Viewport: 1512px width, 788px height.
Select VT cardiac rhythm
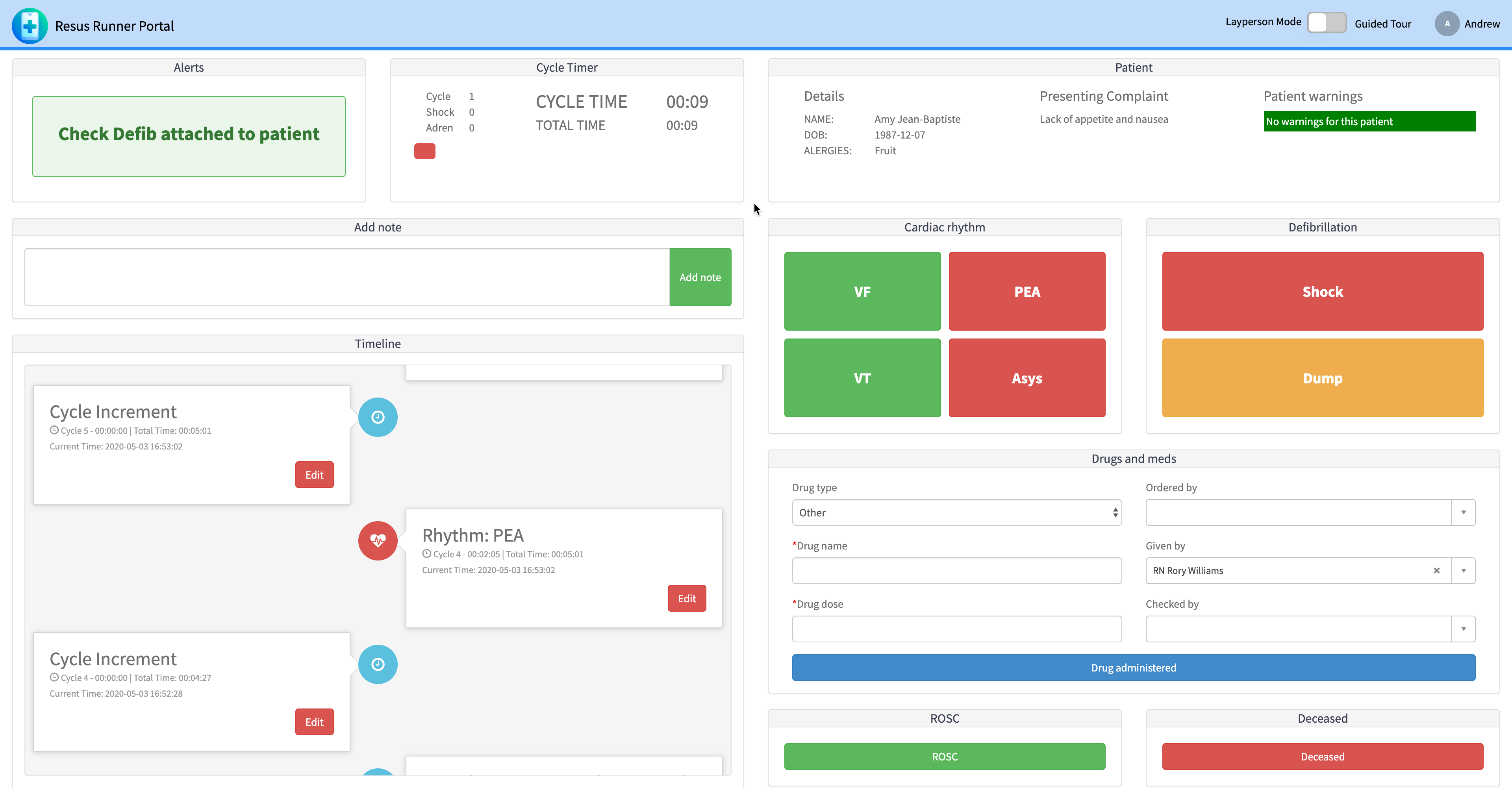862,378
